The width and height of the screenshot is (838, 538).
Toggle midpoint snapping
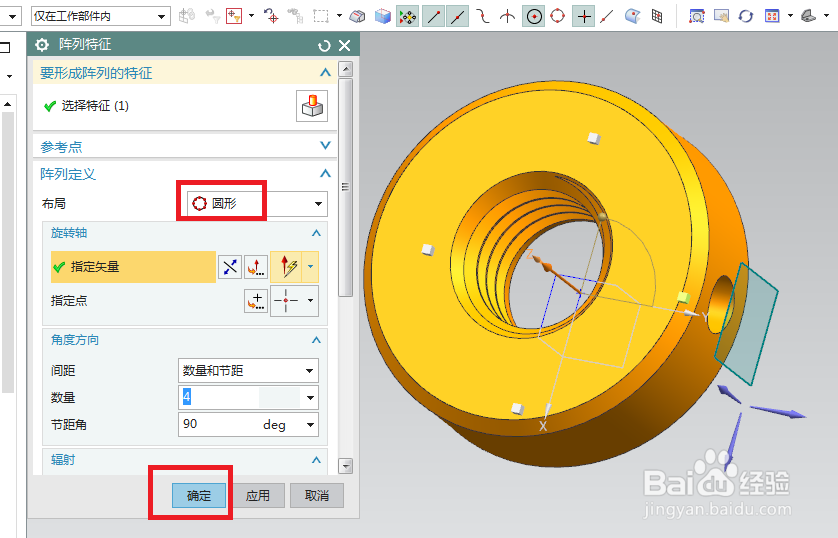click(457, 17)
